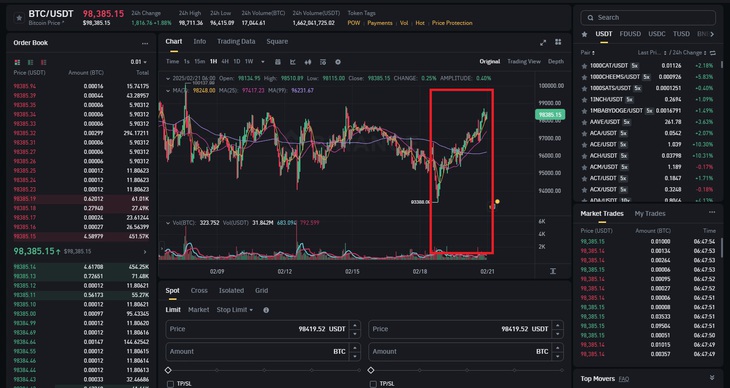The image size is (730, 388).
Task: Switch to the Info tab
Action: [200, 41]
